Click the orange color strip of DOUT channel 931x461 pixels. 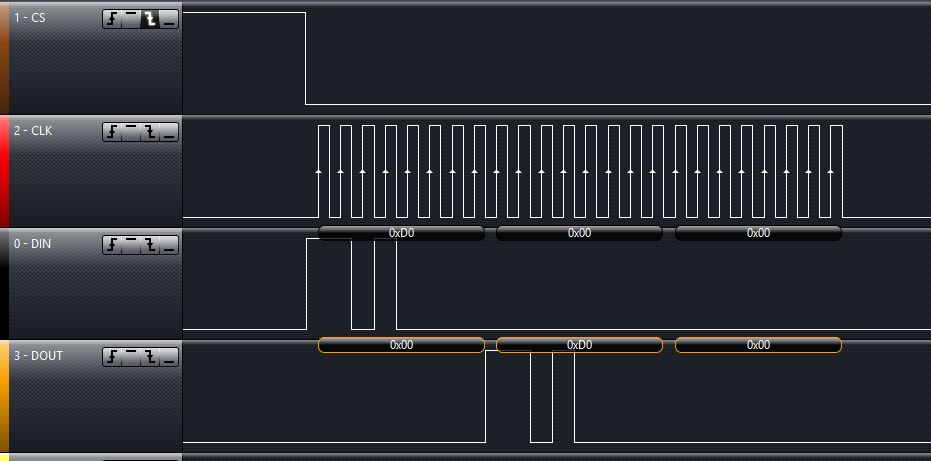tap(4, 397)
